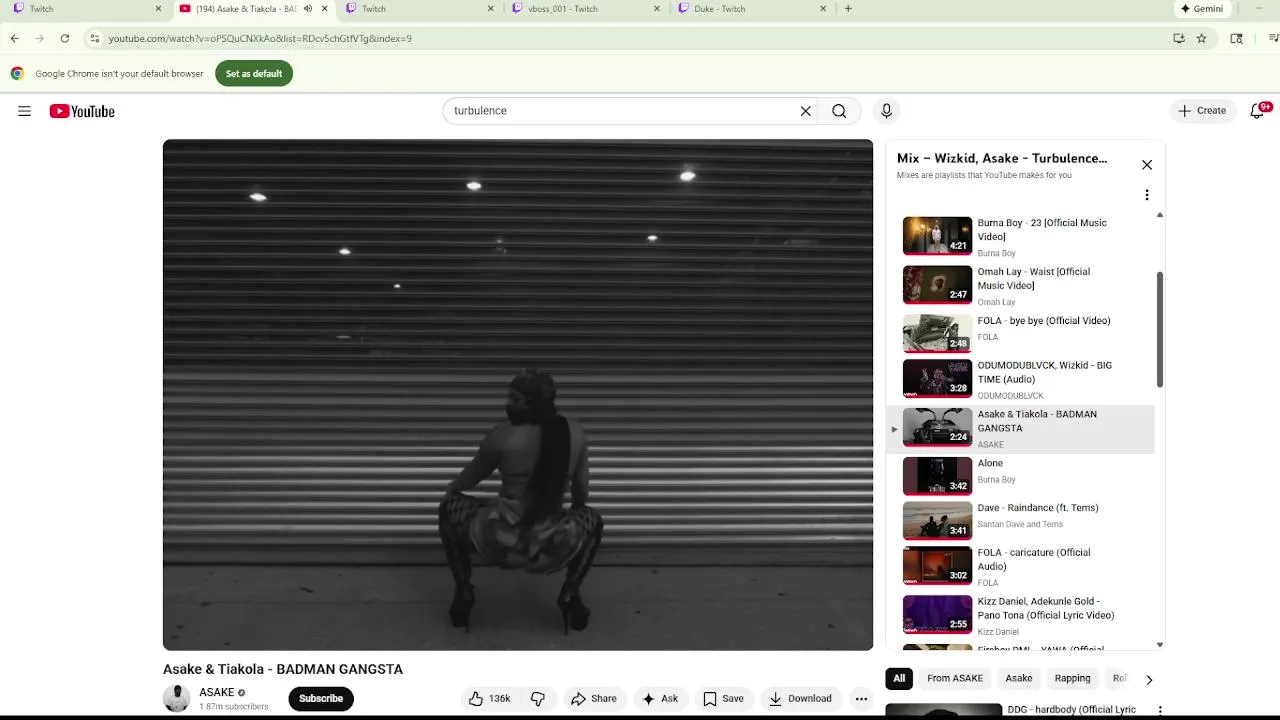Go to the YouTube home logo

82,111
